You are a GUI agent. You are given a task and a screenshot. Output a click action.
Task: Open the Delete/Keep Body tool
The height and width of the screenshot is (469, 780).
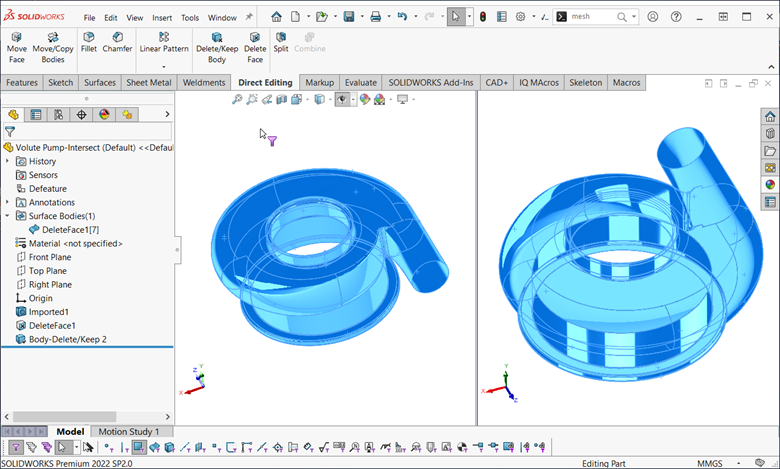(217, 48)
